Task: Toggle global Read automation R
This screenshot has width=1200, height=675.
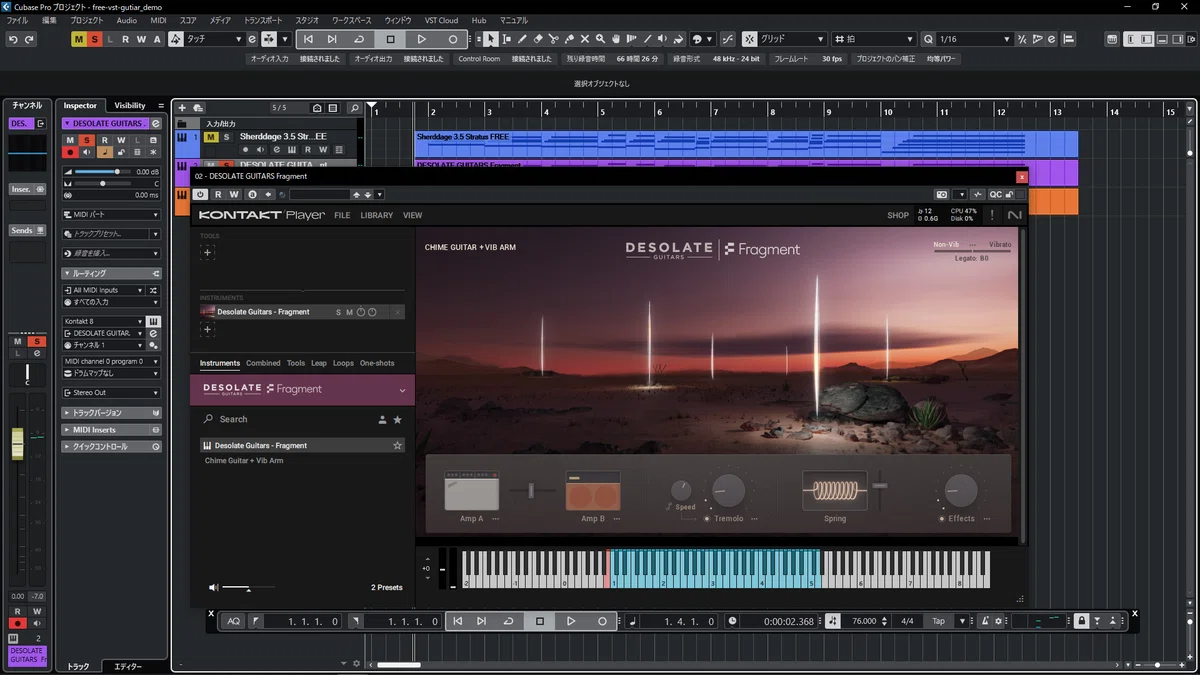Action: pos(126,39)
